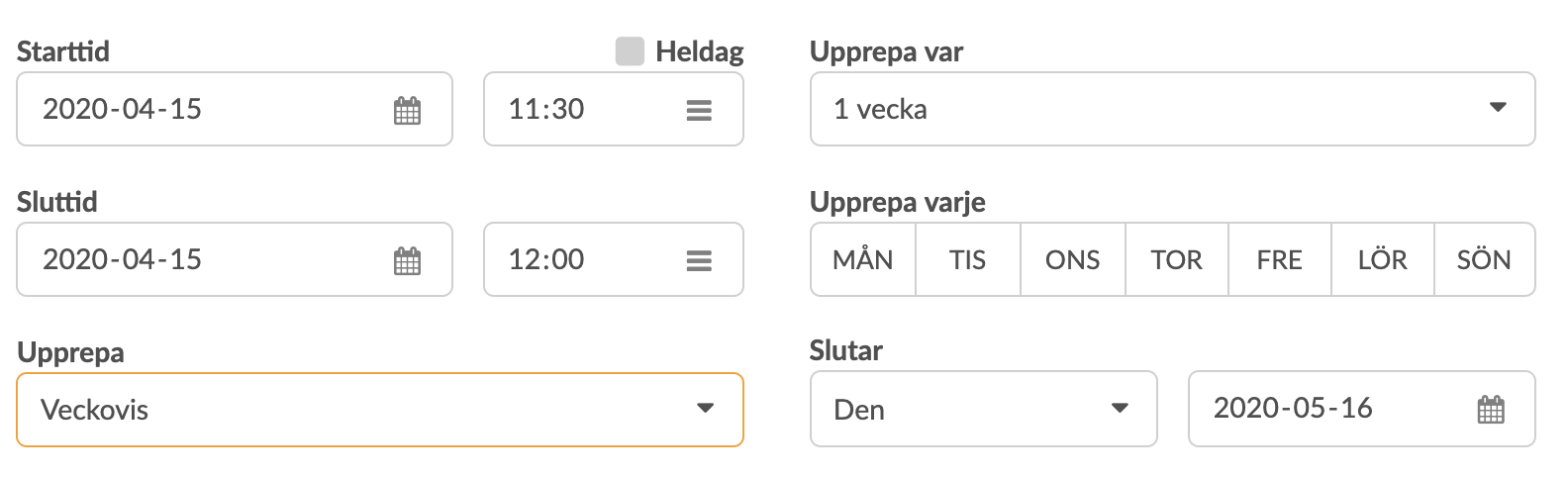Select the TOR weekday button
Screen dimensions: 1568x479
[x=1177, y=259]
